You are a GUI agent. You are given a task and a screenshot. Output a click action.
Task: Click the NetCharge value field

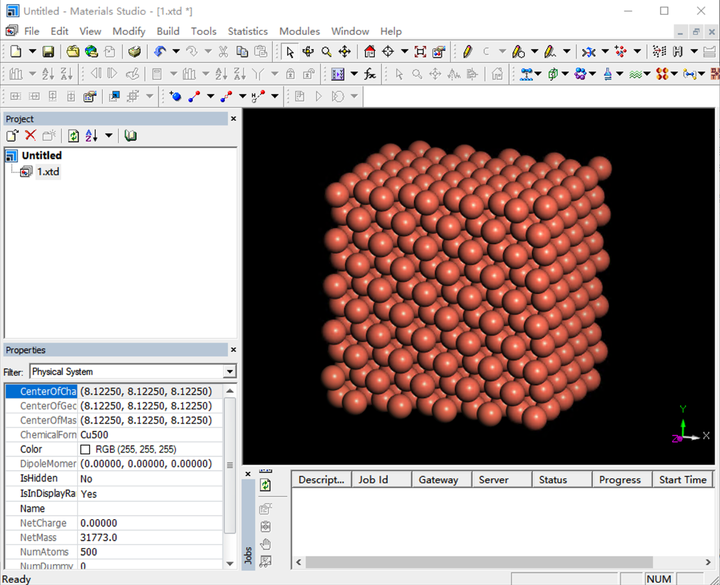click(x=99, y=523)
